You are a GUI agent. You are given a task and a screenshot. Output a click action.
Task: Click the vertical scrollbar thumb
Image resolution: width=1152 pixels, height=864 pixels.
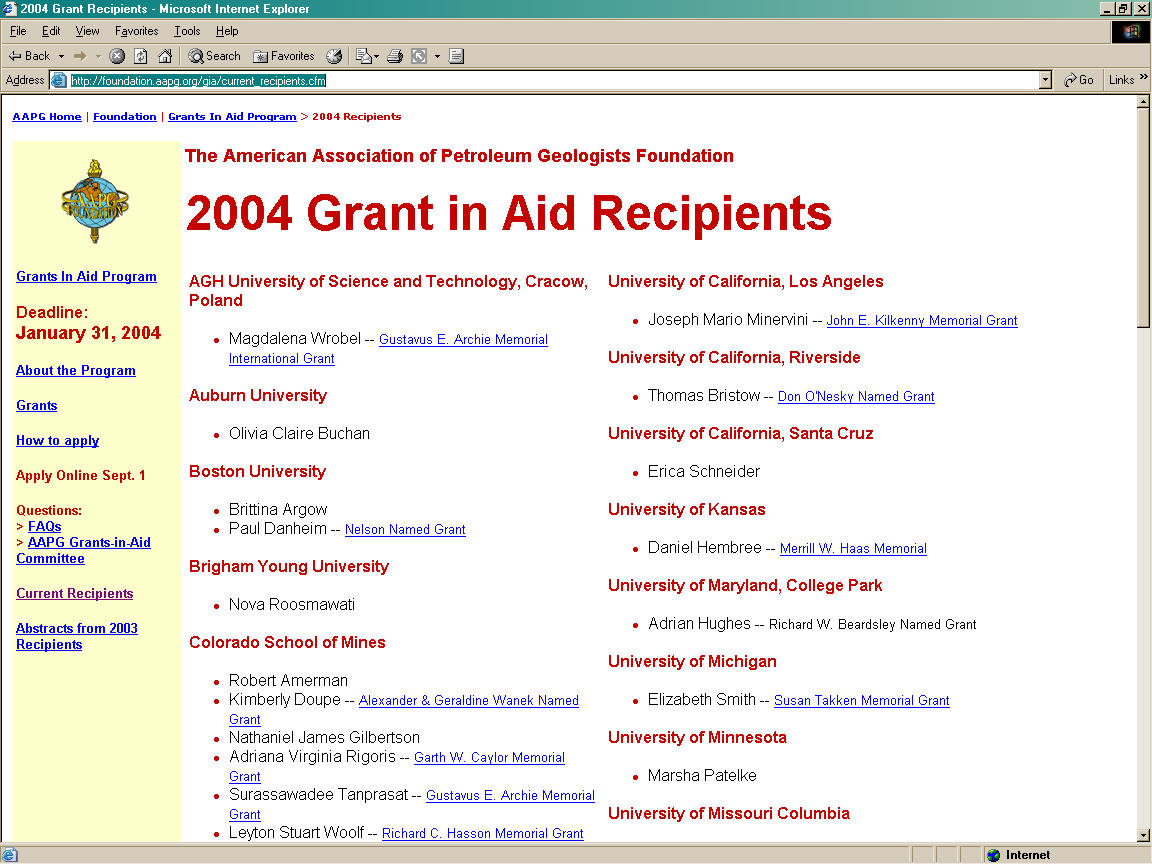1142,218
